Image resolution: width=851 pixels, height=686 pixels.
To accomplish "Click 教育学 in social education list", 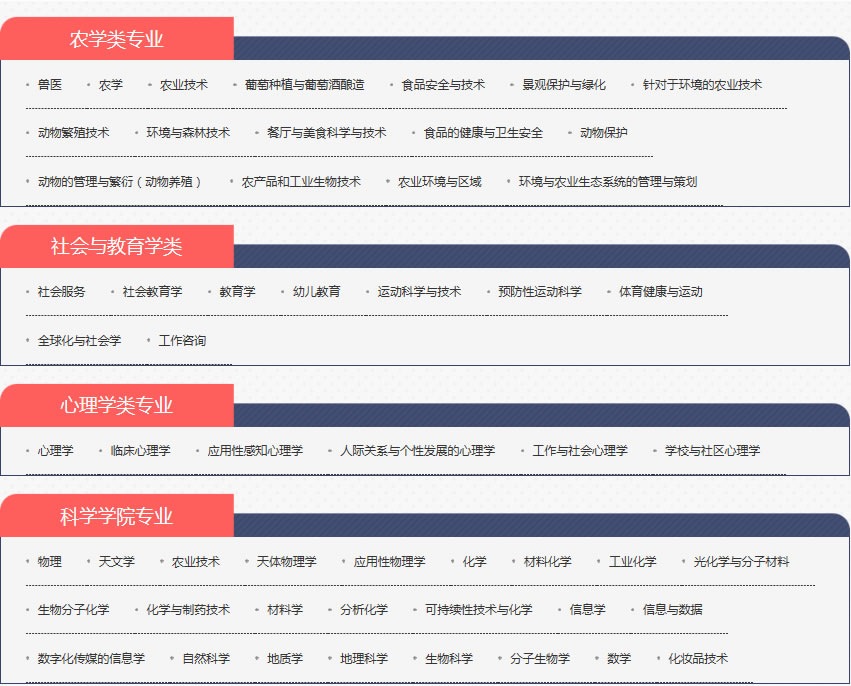I will (x=237, y=292).
